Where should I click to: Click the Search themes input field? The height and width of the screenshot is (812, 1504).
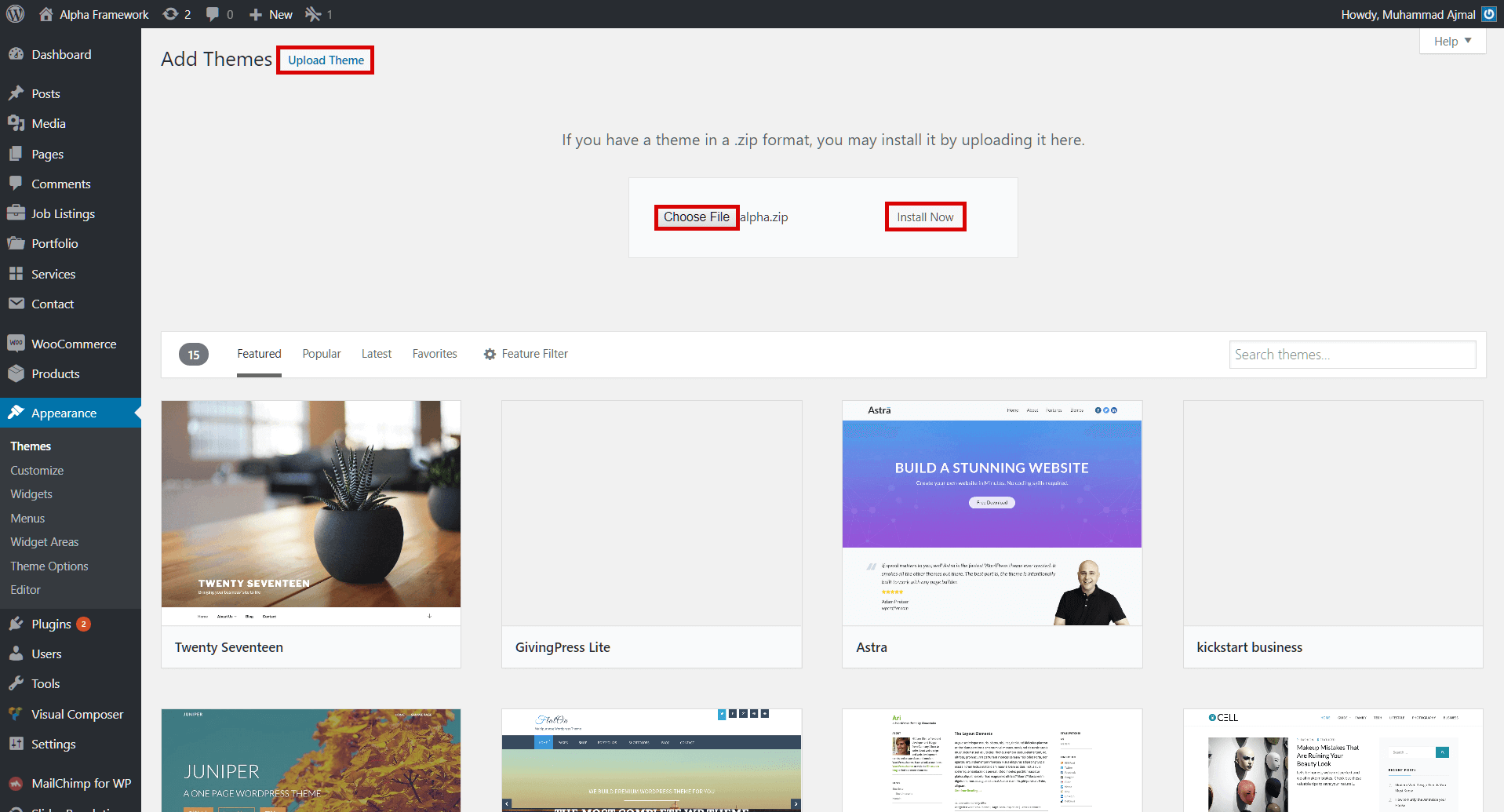pyautogui.click(x=1352, y=354)
